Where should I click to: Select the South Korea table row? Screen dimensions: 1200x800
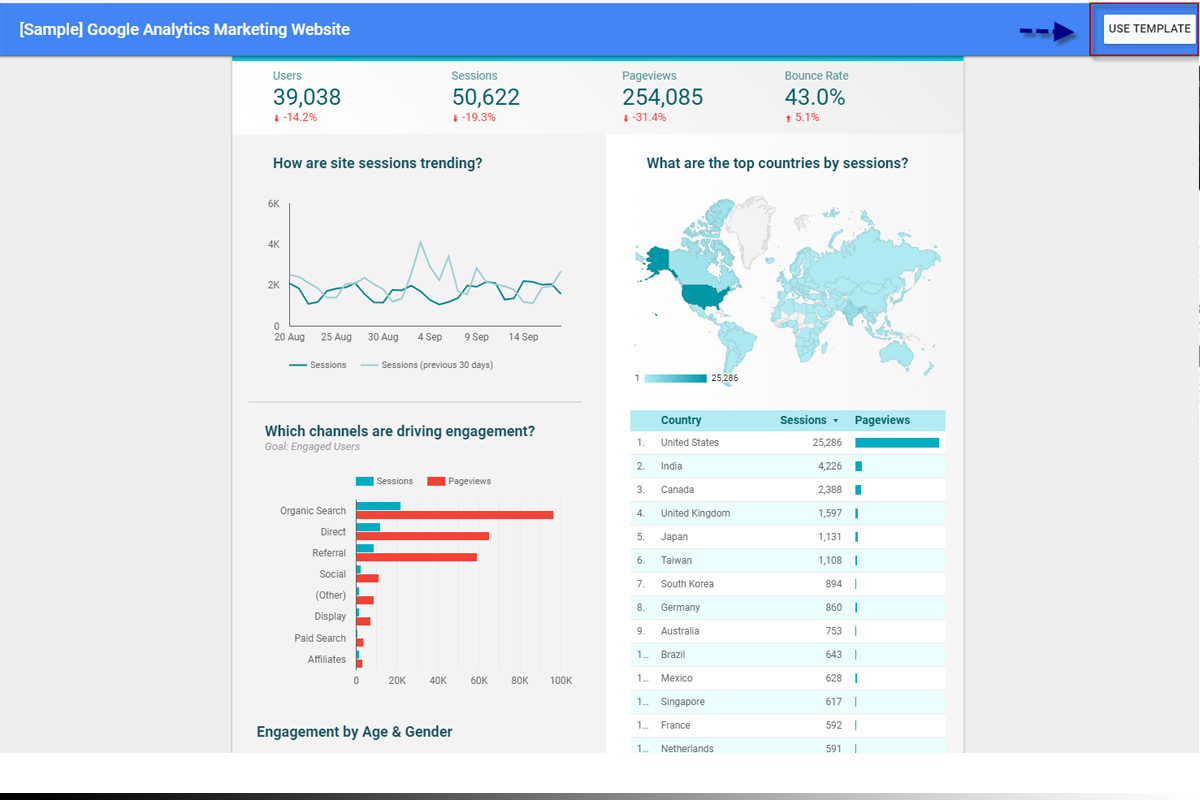pos(788,584)
